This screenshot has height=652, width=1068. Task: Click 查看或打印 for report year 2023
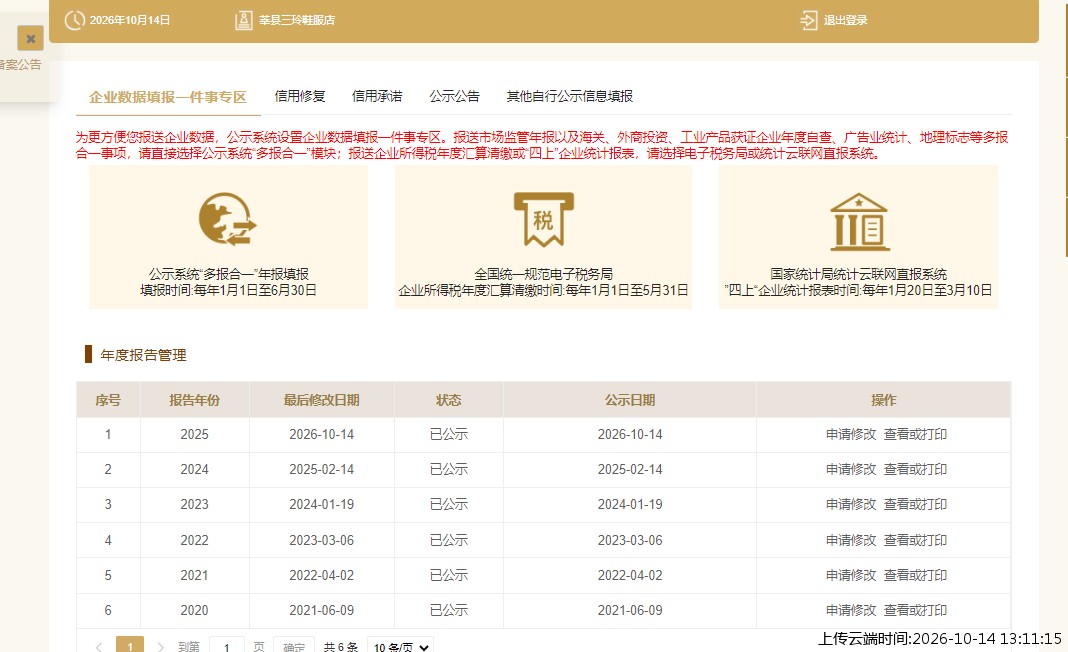point(915,505)
